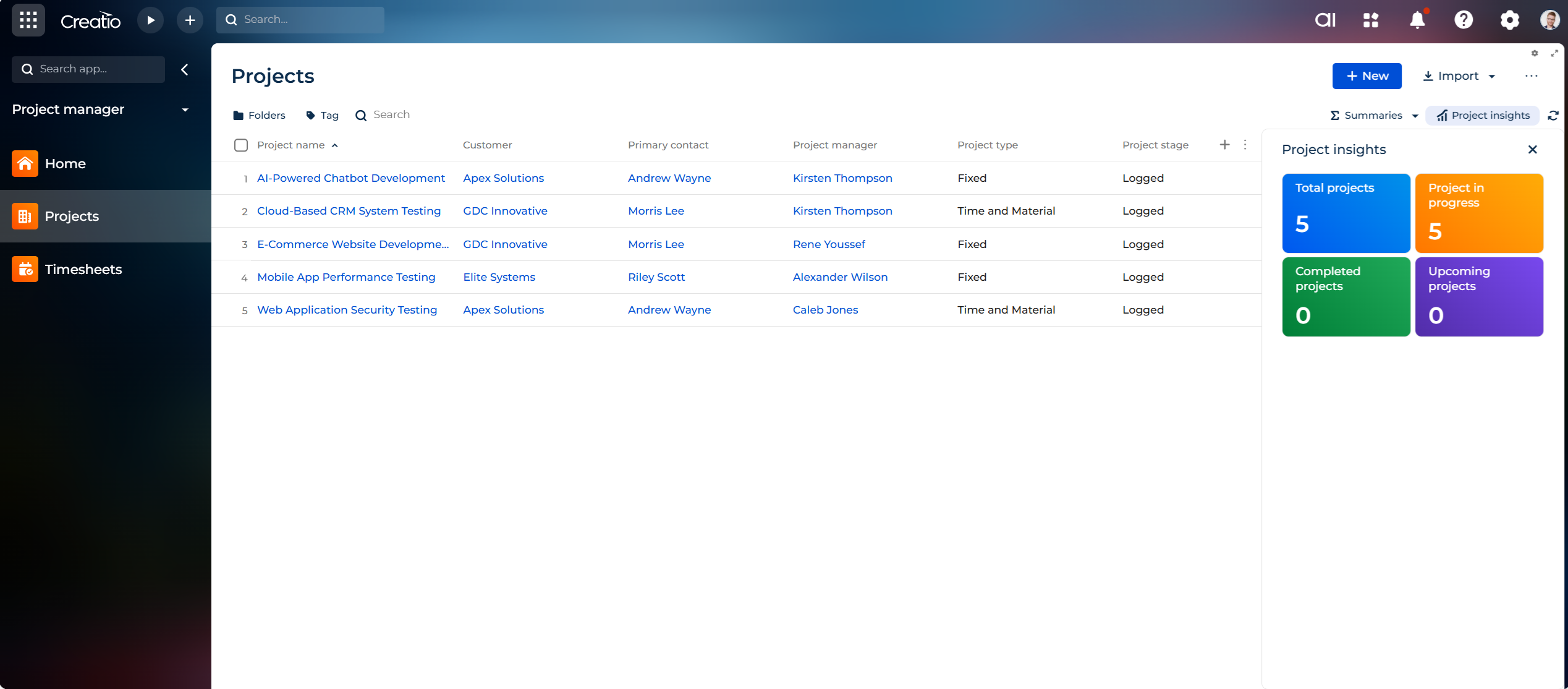
Task: Add a column with plus icon
Action: (1224, 145)
